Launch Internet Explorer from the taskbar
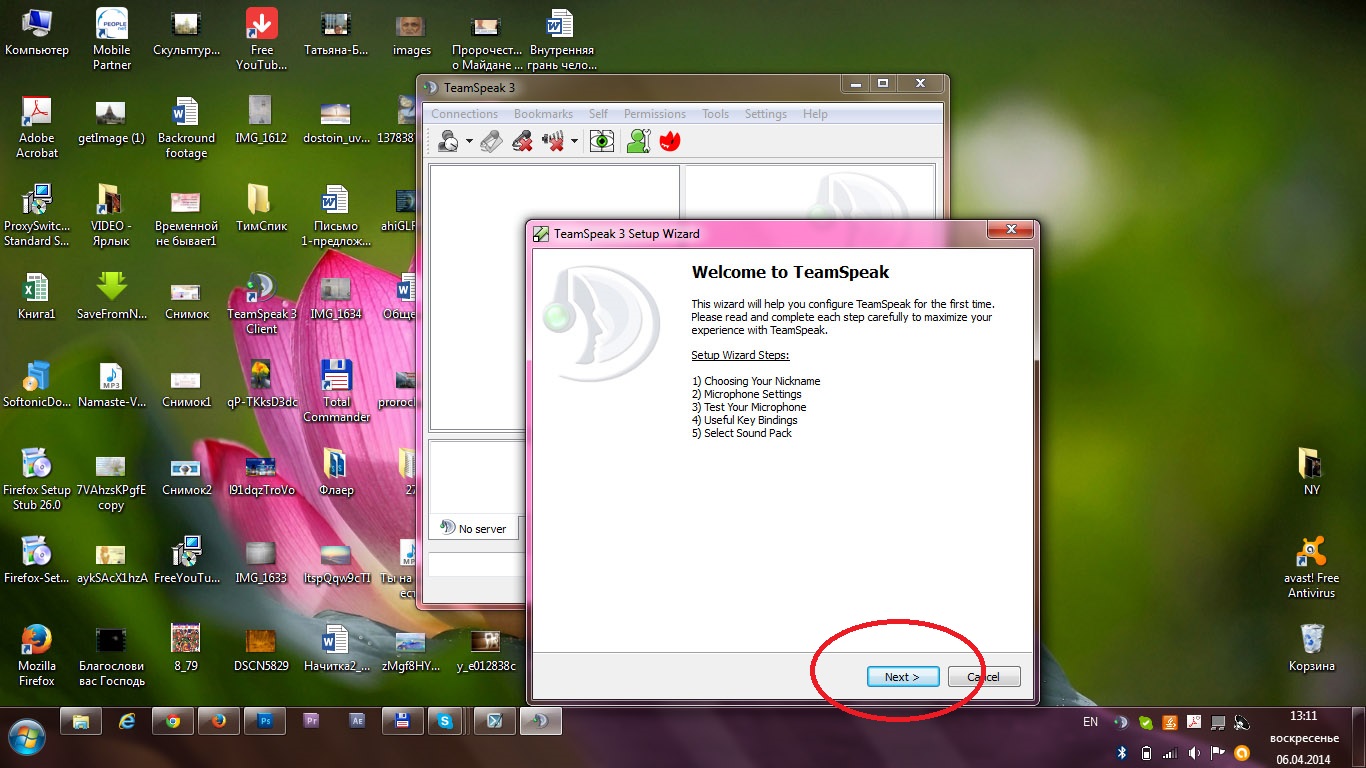This screenshot has width=1366, height=768. [x=127, y=721]
